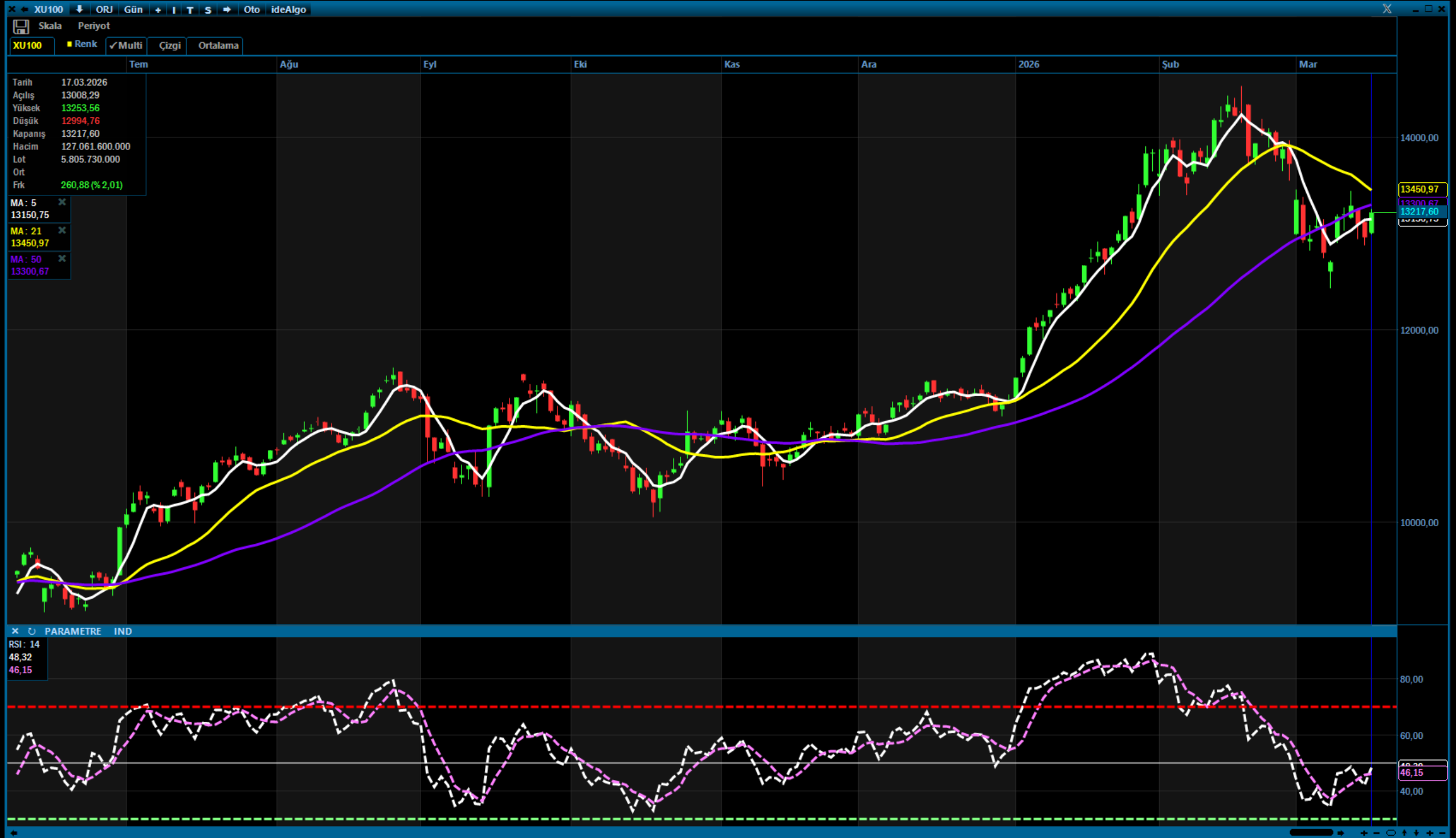Image resolution: width=1456 pixels, height=838 pixels.
Task: Click the back arrow beside XU100 title
Action: click(25, 9)
